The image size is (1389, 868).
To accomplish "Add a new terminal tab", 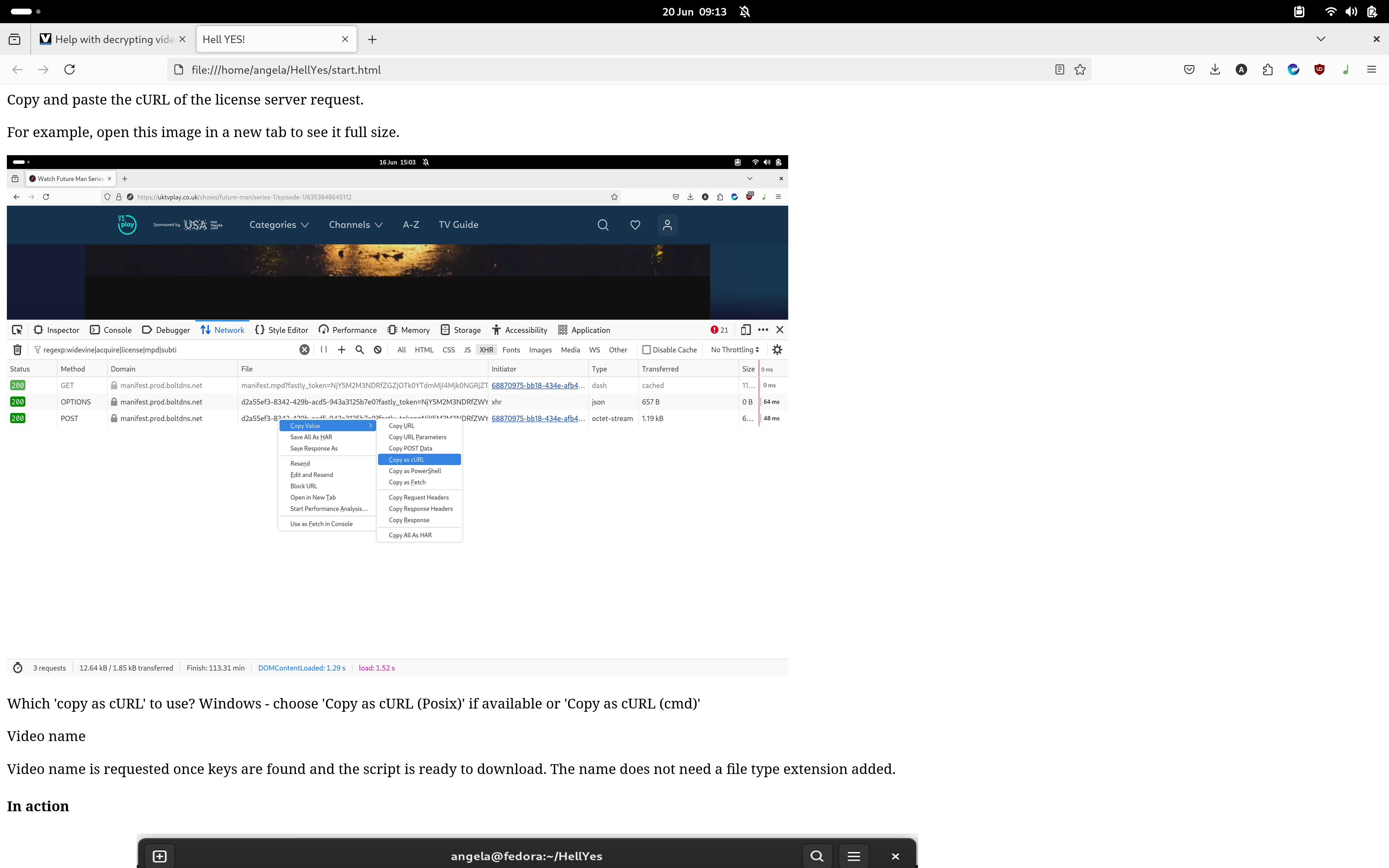I will (160, 856).
